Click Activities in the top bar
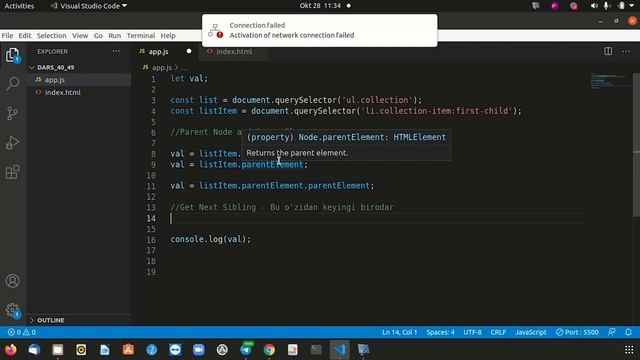Screen dimensions: 640x360 click(19, 6)
